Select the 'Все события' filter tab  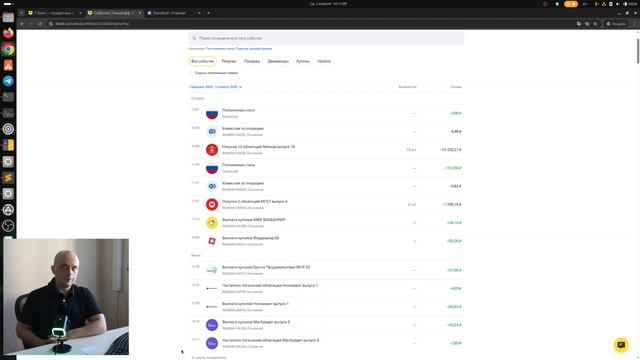click(202, 61)
